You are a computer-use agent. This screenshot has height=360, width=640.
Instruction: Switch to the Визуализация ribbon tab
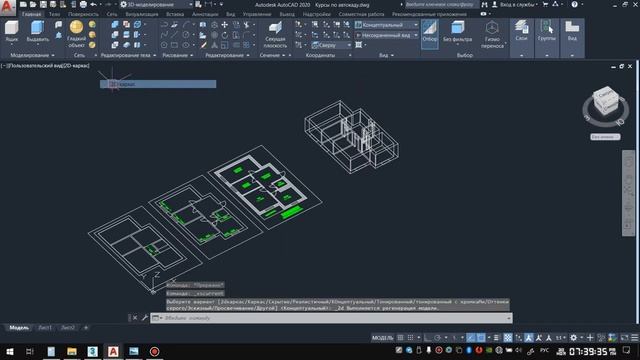point(142,14)
